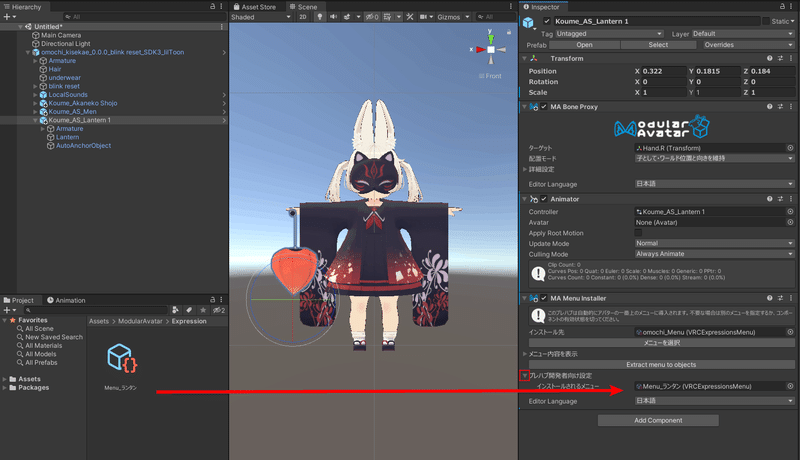Click search by type icon in Project

(176, 310)
